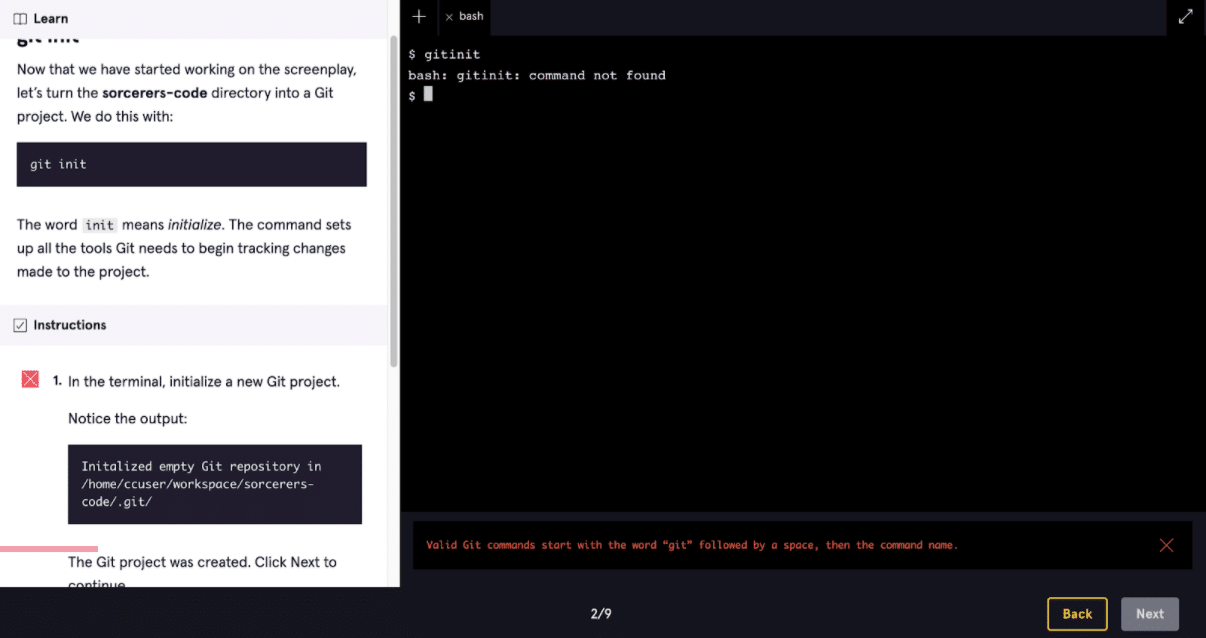Click the bold sorcerers-code directory name
Viewport: 1206px width, 638px height.
click(x=155, y=93)
